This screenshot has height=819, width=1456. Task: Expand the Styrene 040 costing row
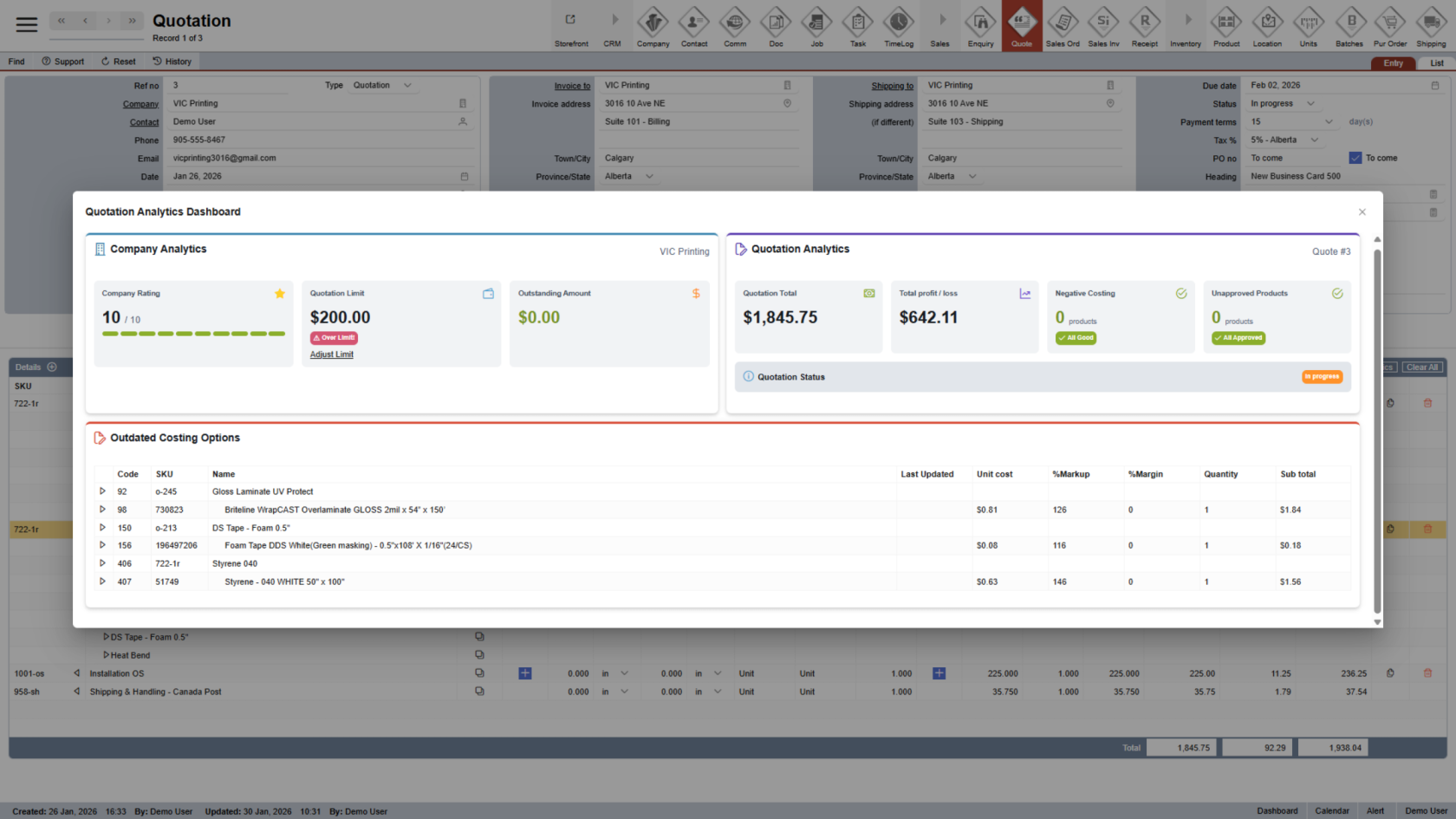(x=102, y=563)
